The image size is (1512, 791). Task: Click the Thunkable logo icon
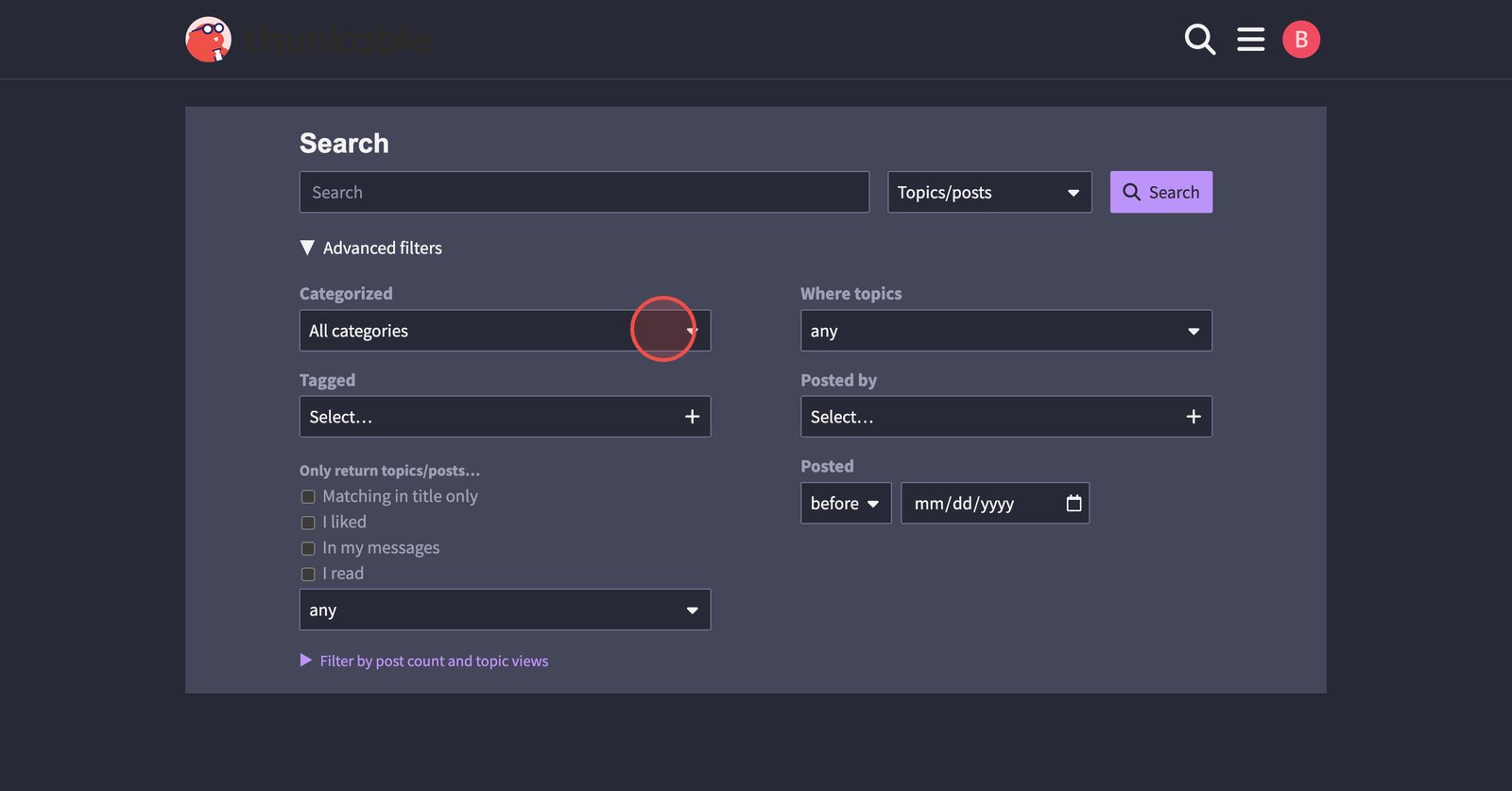pos(209,40)
